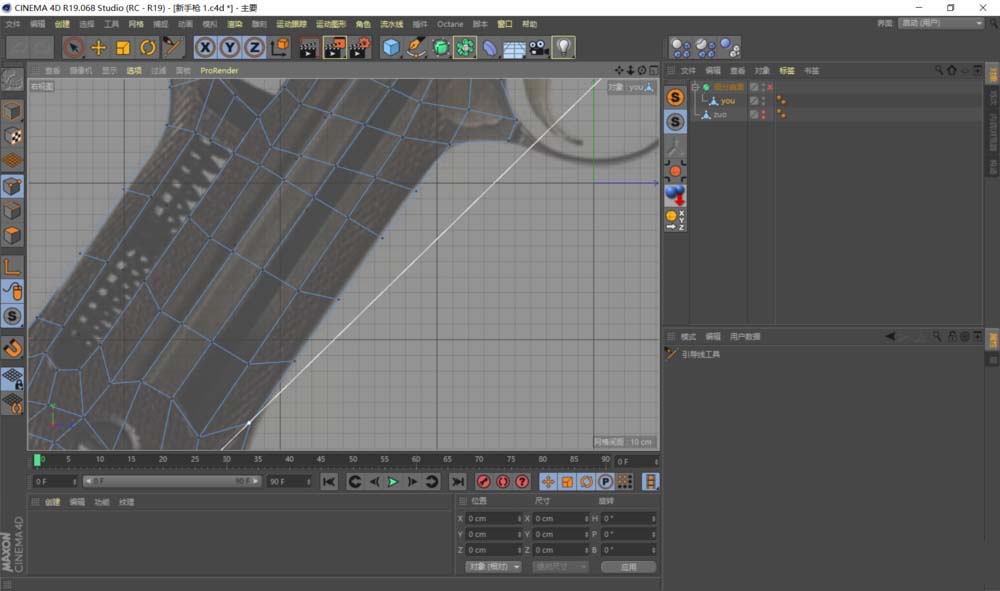Open the Render Settings icon
This screenshot has width=1000, height=591.
click(x=357, y=47)
